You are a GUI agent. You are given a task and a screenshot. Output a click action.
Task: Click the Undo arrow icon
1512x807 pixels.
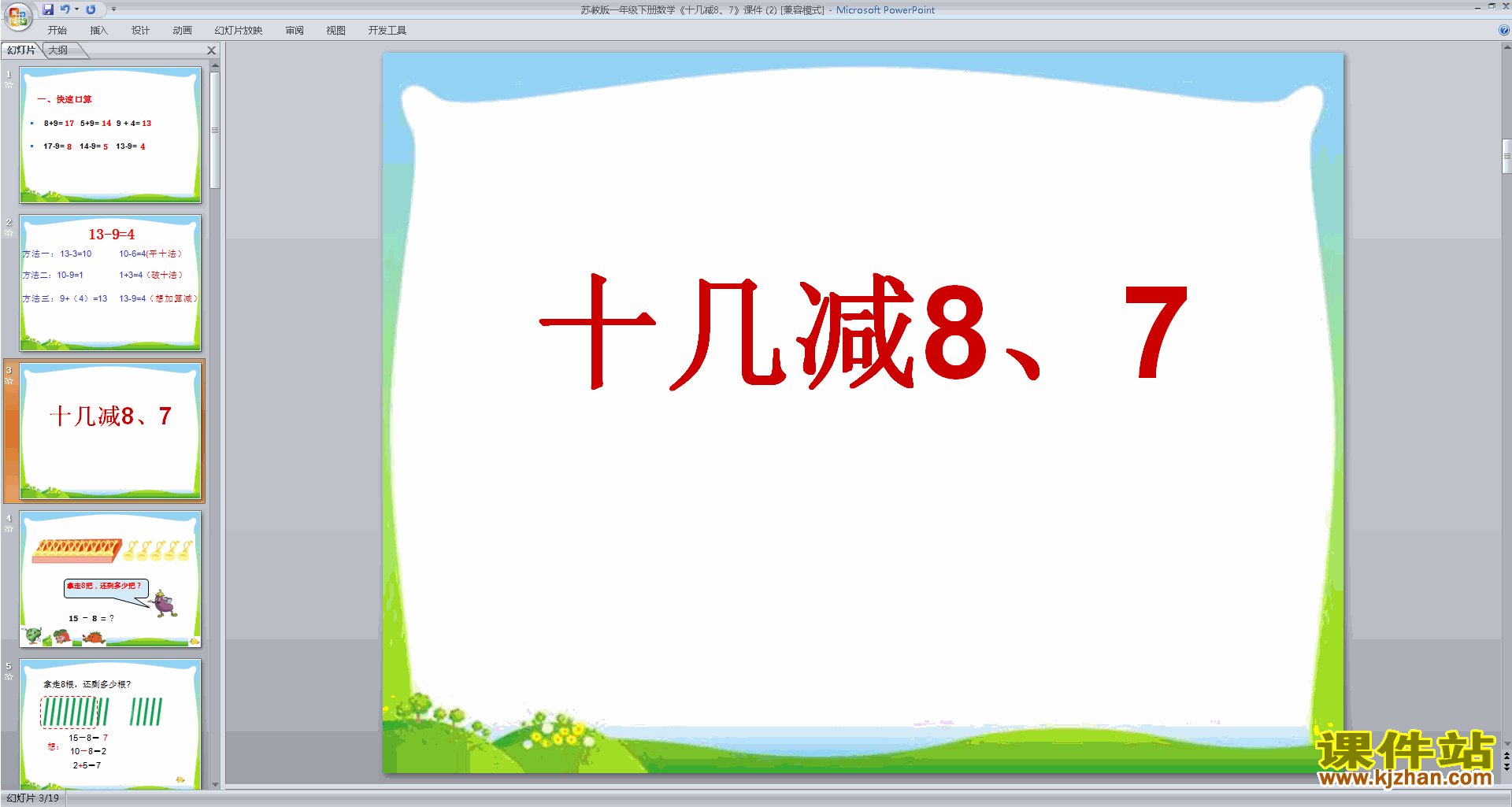(65, 9)
